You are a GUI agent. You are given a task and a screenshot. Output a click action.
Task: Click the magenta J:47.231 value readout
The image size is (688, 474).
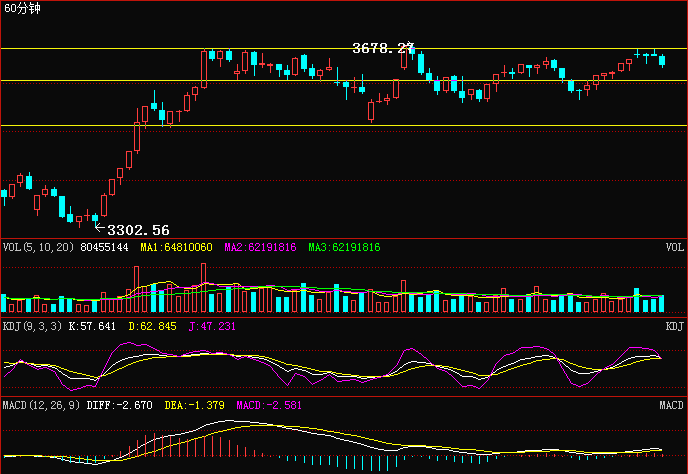(x=212, y=326)
